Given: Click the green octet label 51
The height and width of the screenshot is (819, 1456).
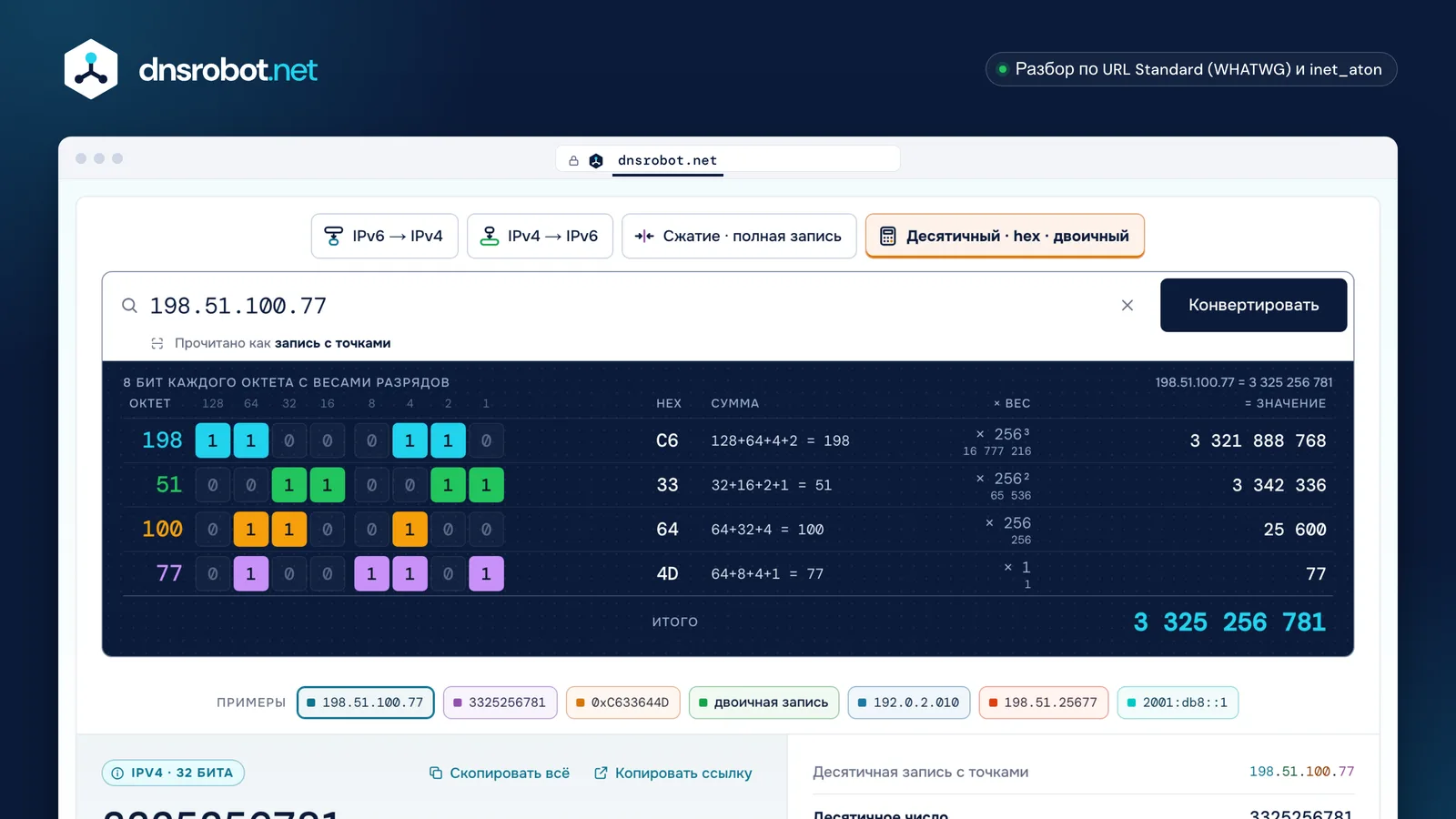Looking at the screenshot, I should pyautogui.click(x=168, y=485).
